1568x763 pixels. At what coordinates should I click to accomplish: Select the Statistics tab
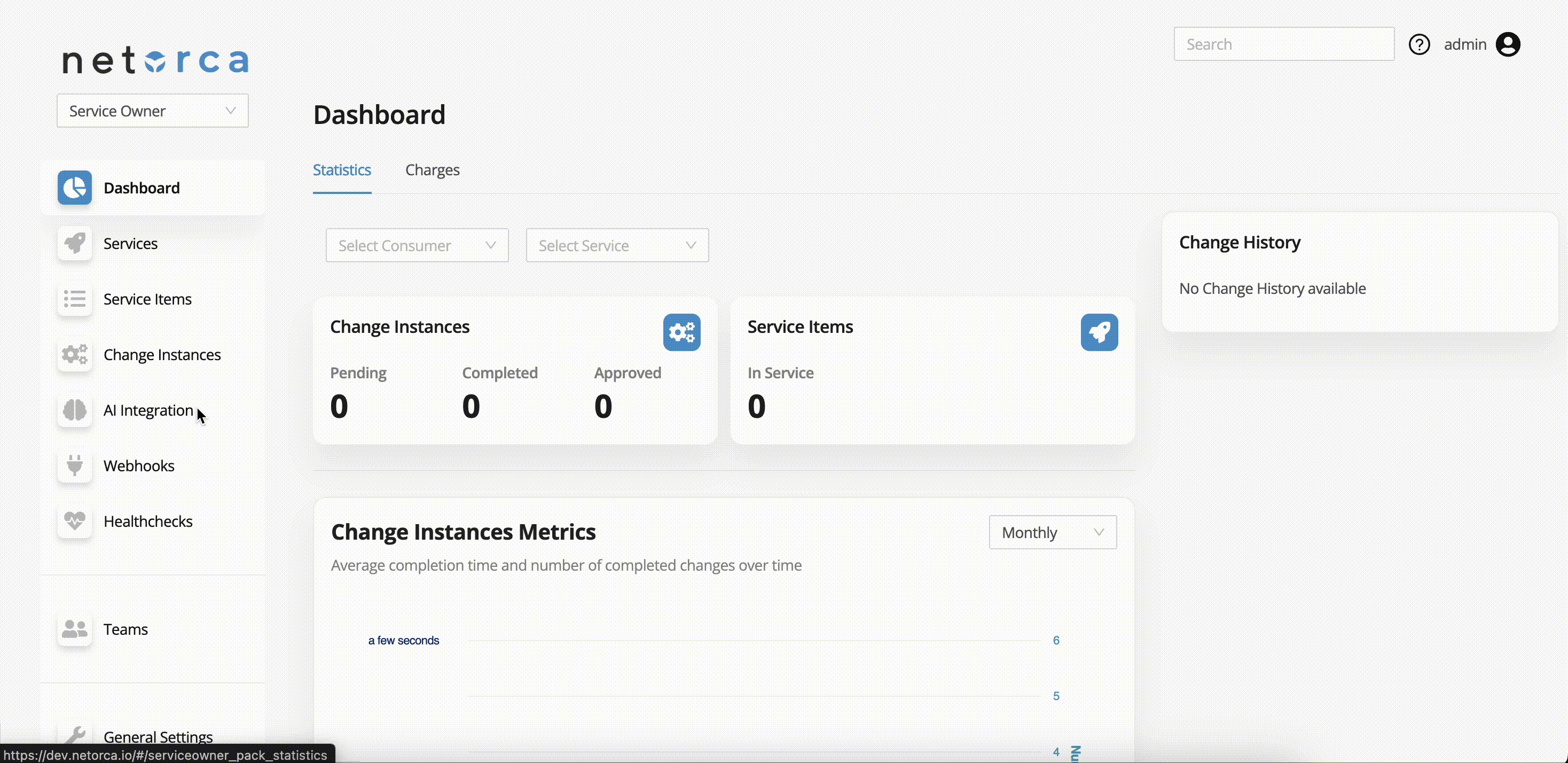point(341,170)
